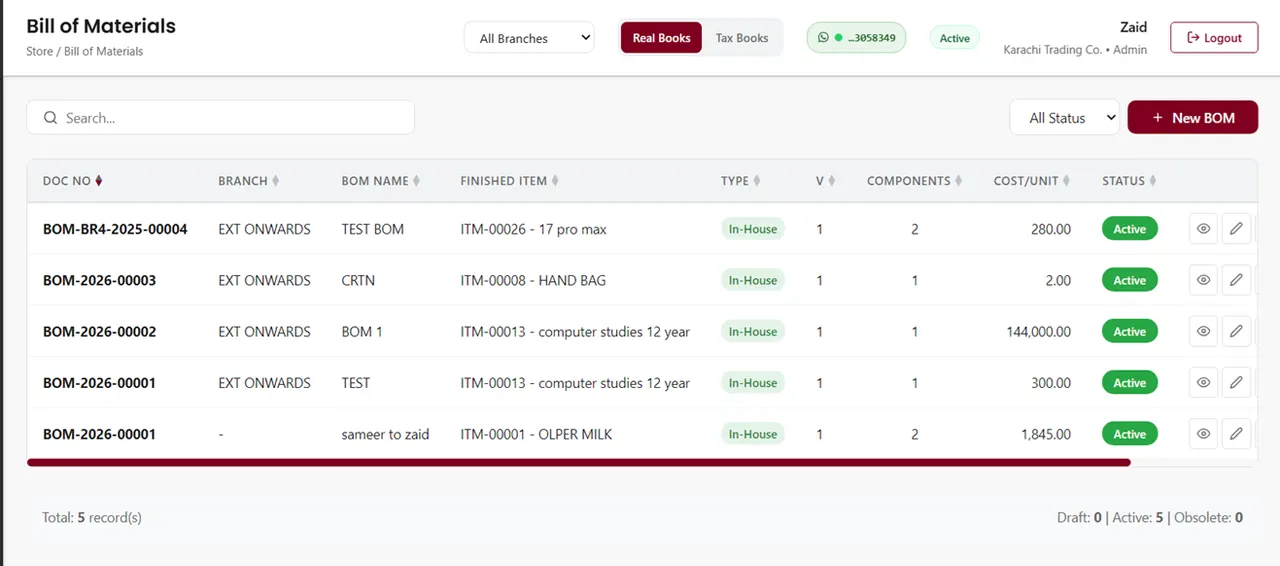Select ITM-00026 - 17 pro max cell

point(533,229)
